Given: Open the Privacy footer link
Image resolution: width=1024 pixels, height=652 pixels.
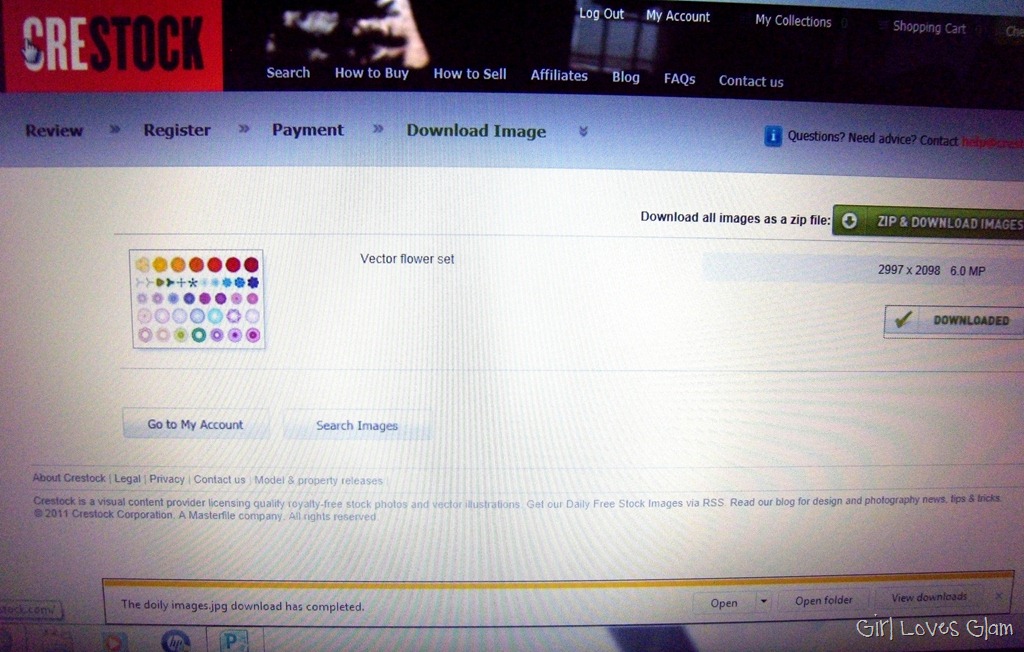Looking at the screenshot, I should [x=167, y=479].
